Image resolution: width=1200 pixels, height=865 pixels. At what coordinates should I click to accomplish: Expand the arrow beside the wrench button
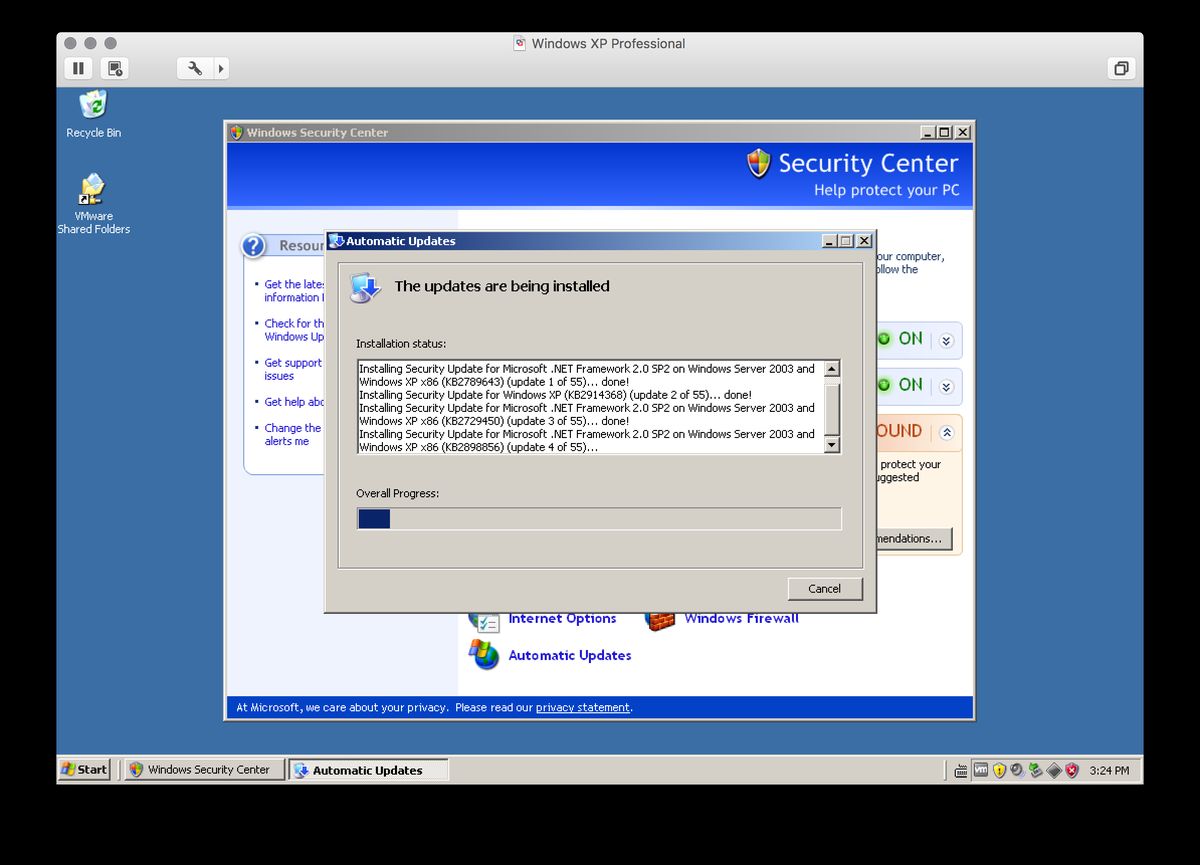tap(221, 68)
